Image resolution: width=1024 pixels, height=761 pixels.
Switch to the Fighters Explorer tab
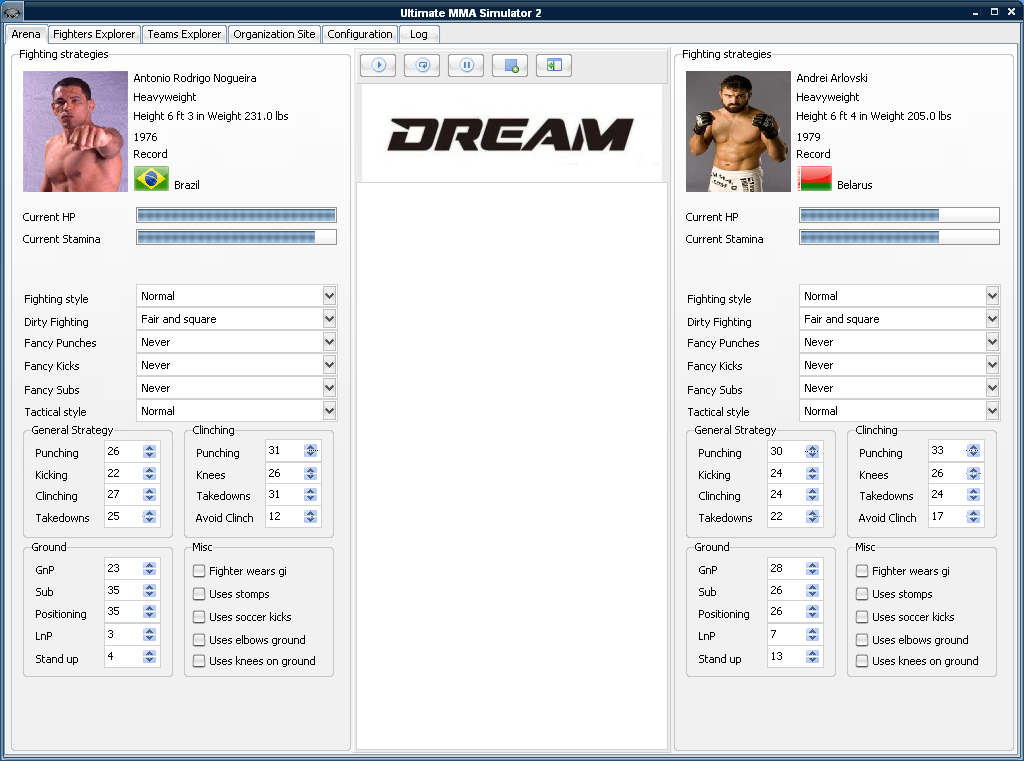click(x=94, y=34)
